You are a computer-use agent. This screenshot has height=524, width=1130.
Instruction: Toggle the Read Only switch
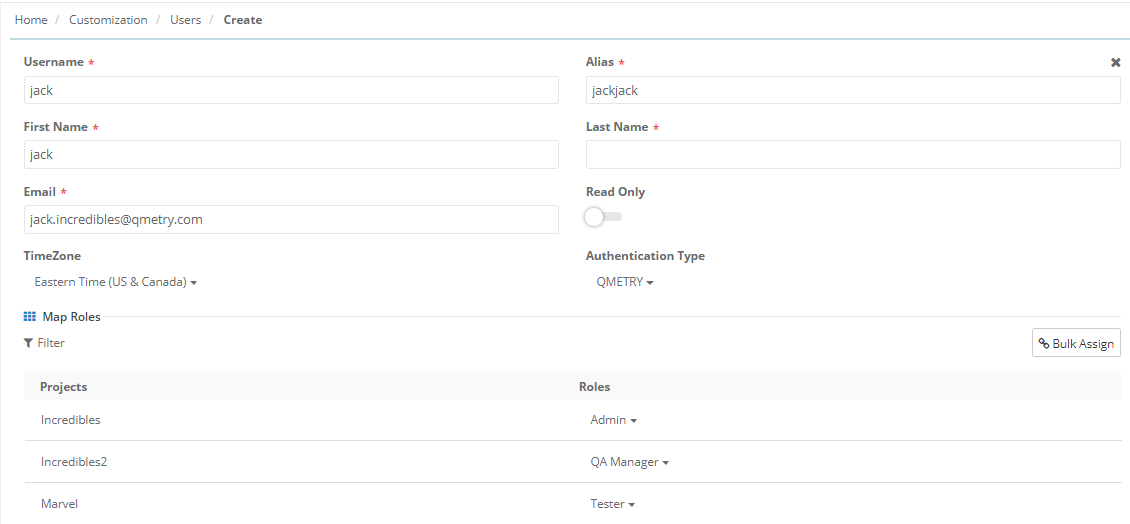tap(603, 217)
